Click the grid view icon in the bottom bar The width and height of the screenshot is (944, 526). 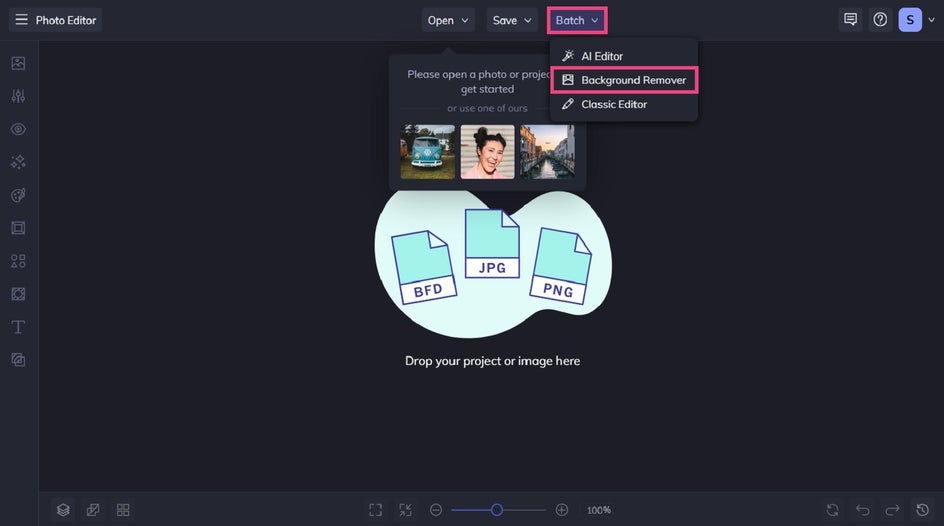click(123, 510)
